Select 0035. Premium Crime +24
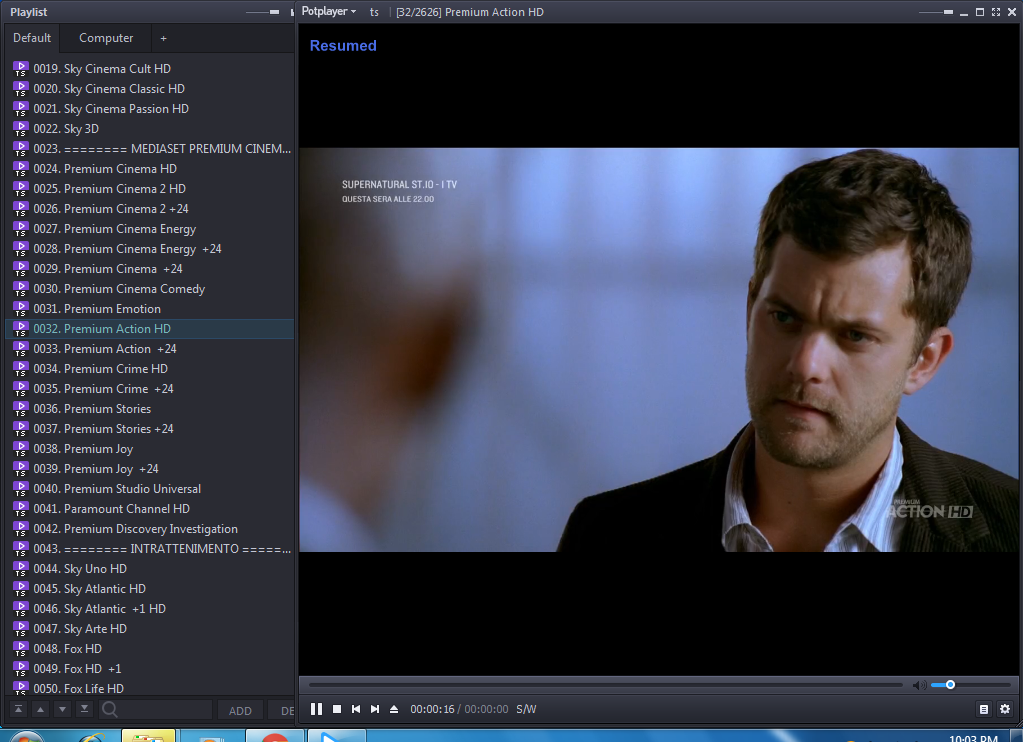The width and height of the screenshot is (1023, 742). click(149, 389)
